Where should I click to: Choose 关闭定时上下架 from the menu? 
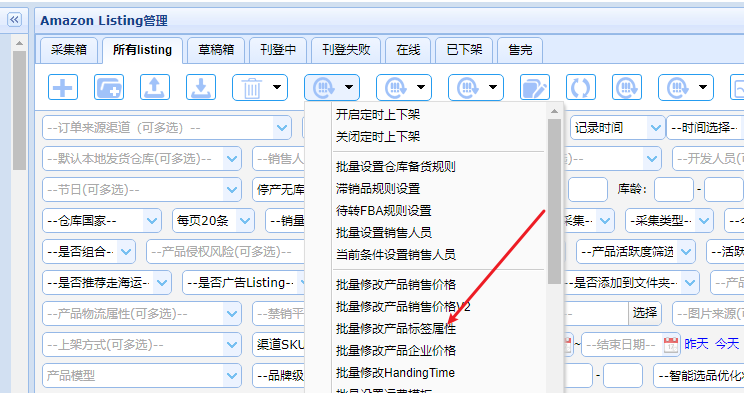(x=378, y=137)
